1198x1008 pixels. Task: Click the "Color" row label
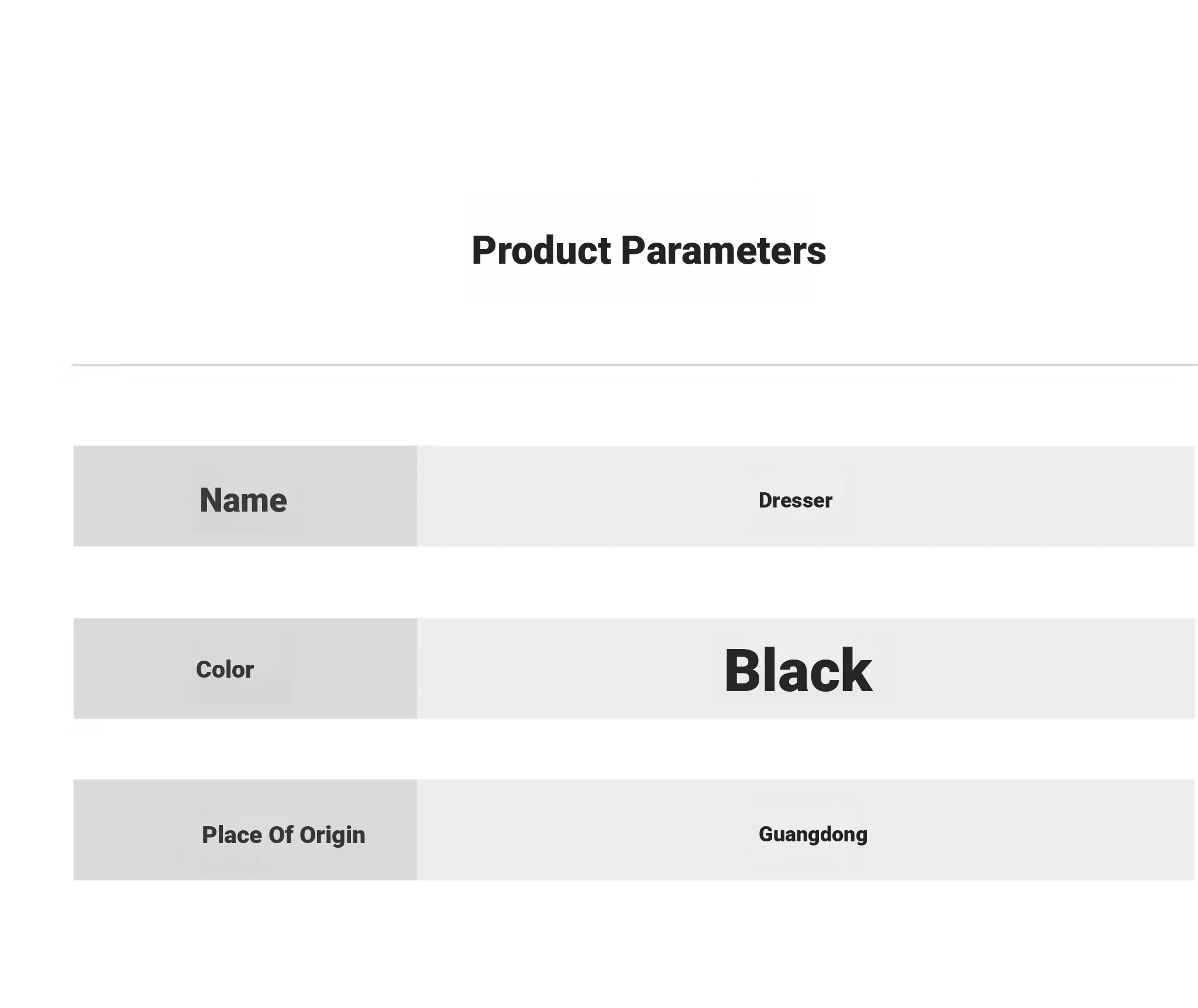click(225, 669)
